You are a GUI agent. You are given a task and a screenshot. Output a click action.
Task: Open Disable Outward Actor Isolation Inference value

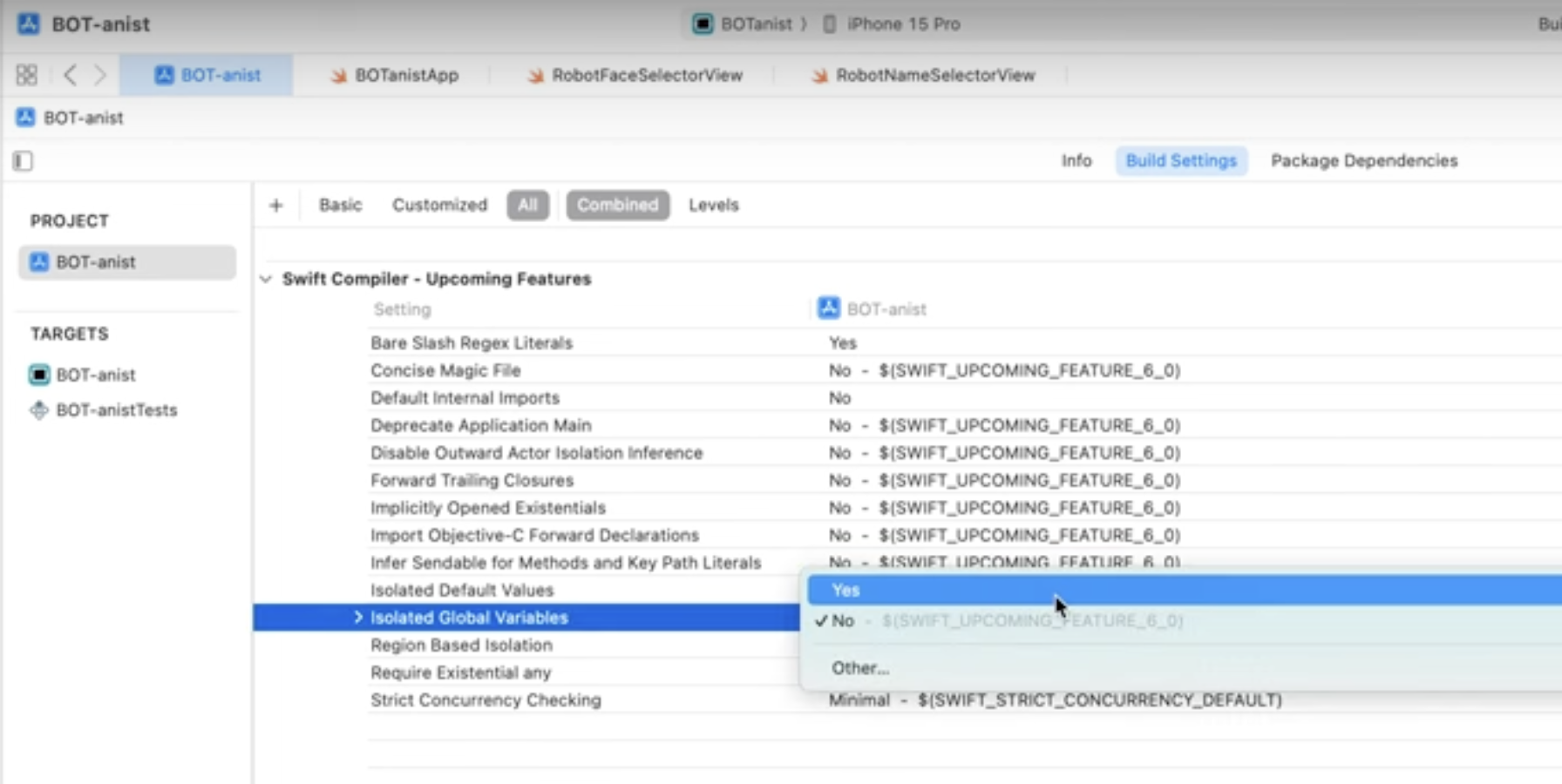[x=1004, y=453]
